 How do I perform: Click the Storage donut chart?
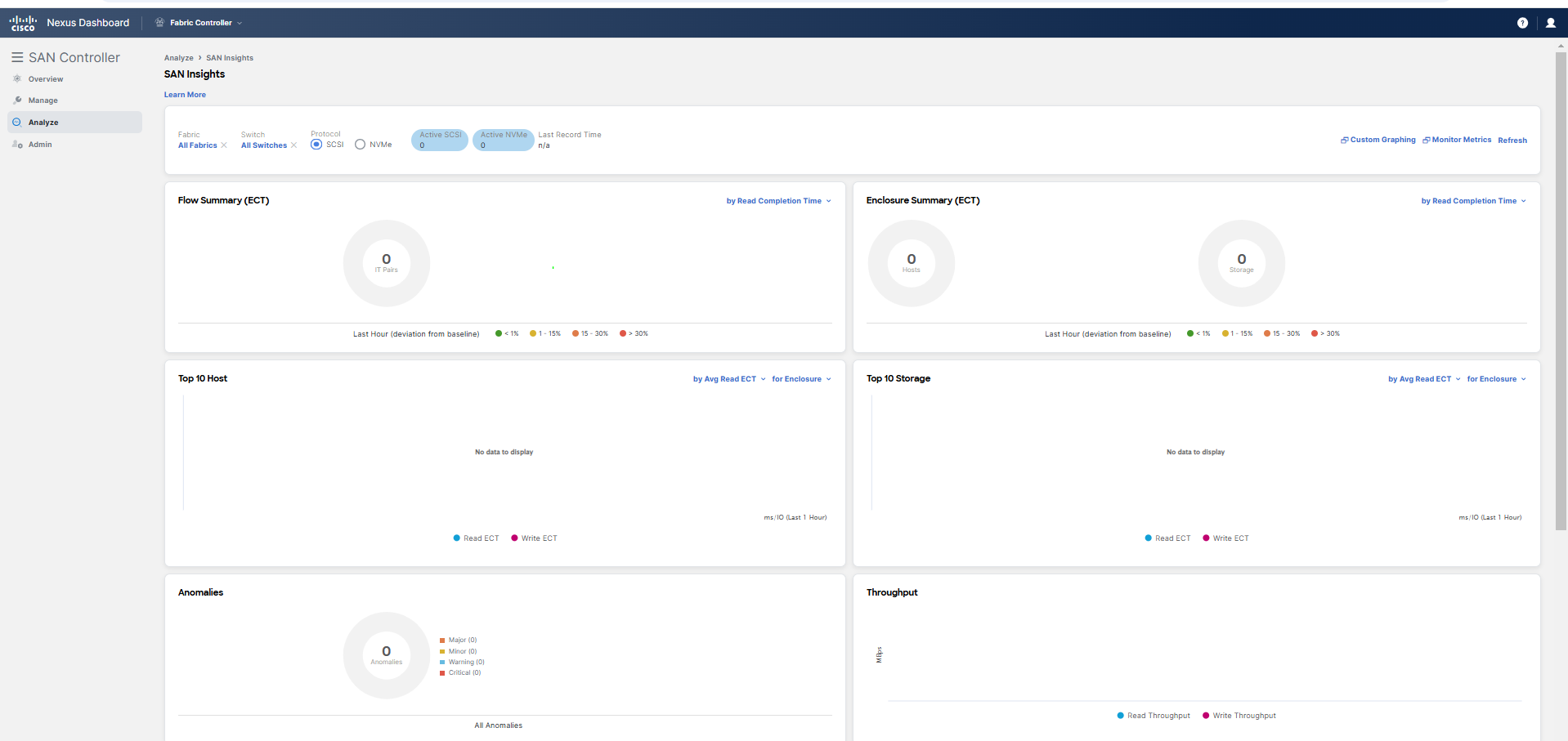tap(1242, 263)
